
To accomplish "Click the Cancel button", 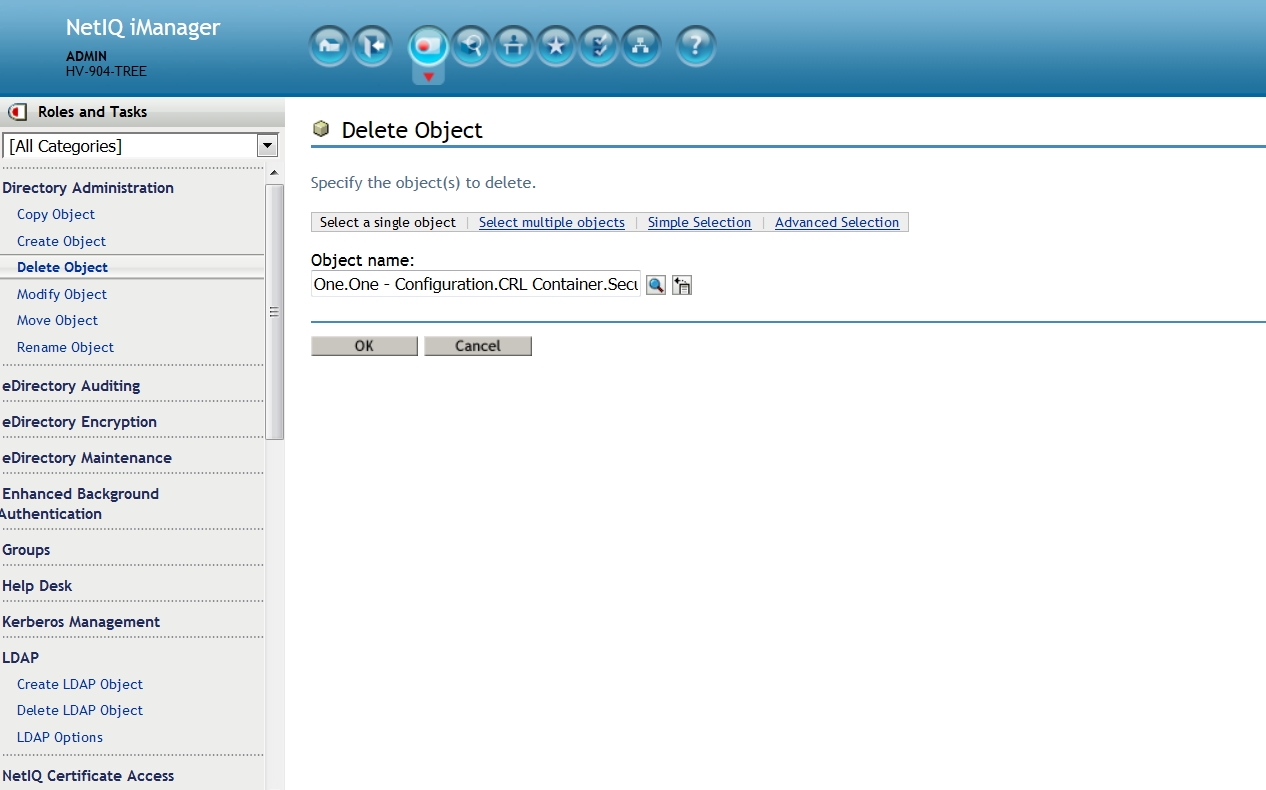I will click(478, 346).
